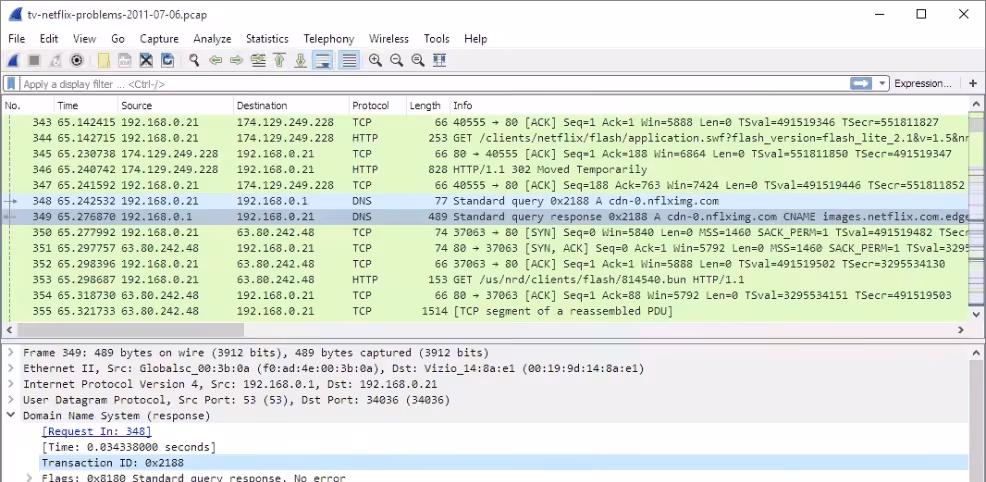This screenshot has height=482, width=986.
Task: Jump to the first packet icon
Action: click(x=279, y=60)
